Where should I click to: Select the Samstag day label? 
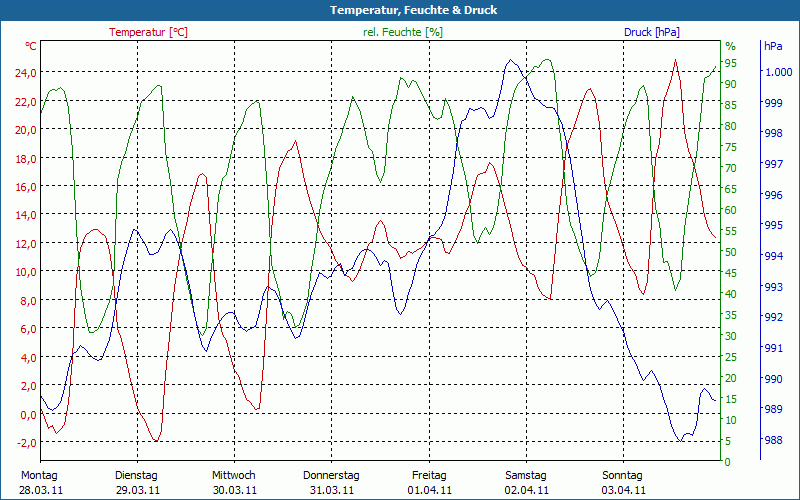(526, 475)
